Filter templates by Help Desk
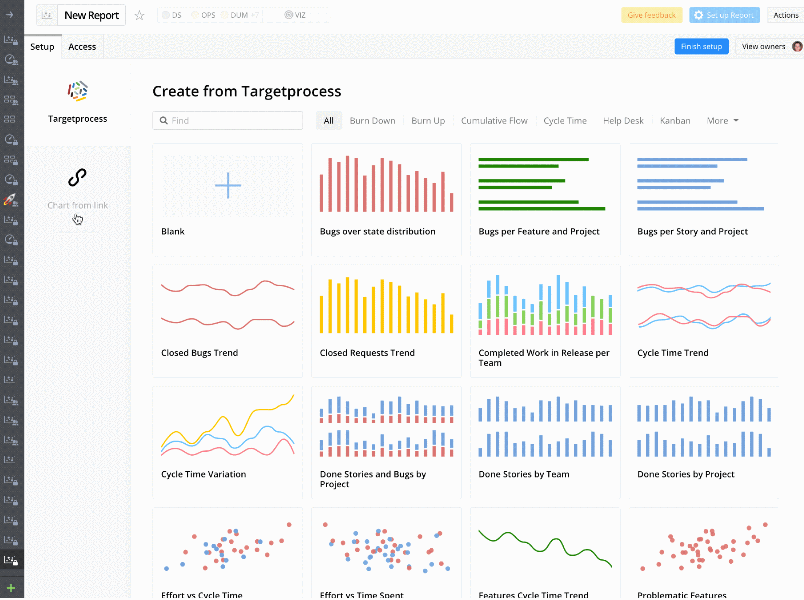The height and width of the screenshot is (600, 804). [x=623, y=121]
